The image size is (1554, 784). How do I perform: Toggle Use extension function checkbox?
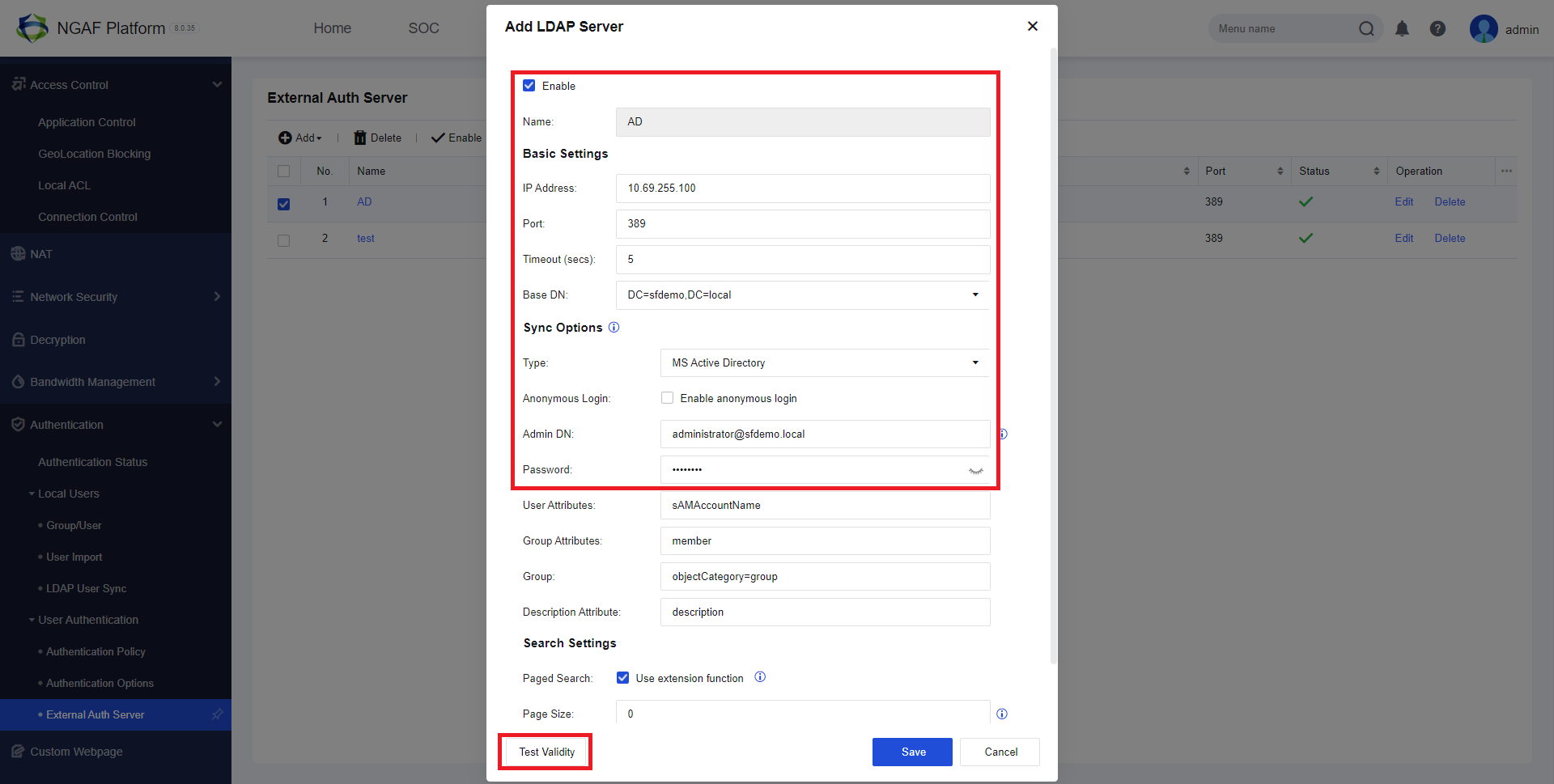pos(623,678)
